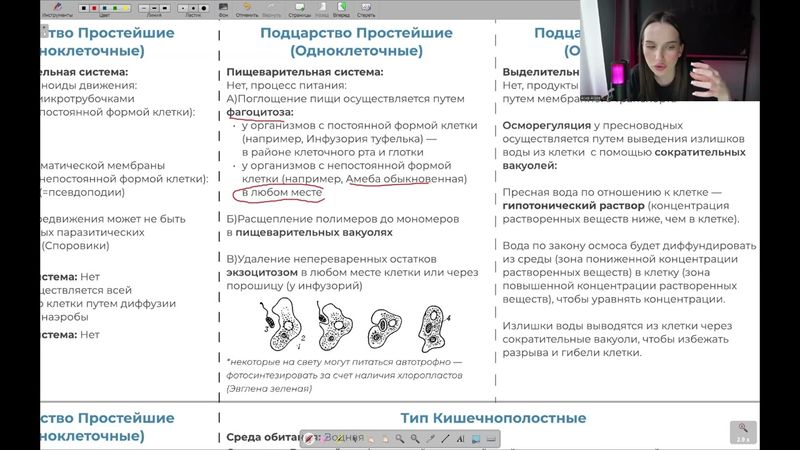Click the Стереть erase page button
This screenshot has height=450, width=800.
(x=366, y=9)
